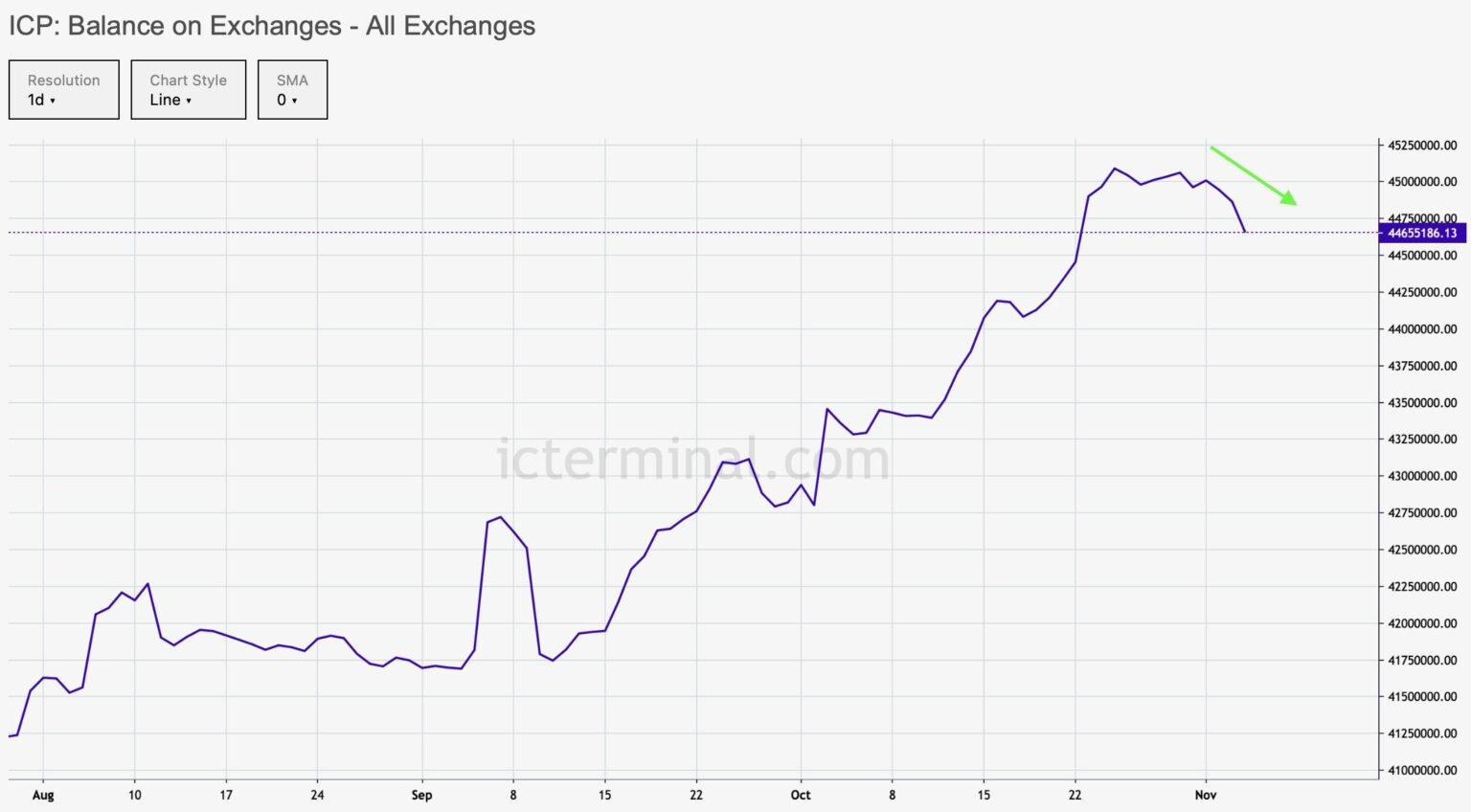Click the 42000000.00 price axis label
The height and width of the screenshot is (812, 1471).
1422,623
